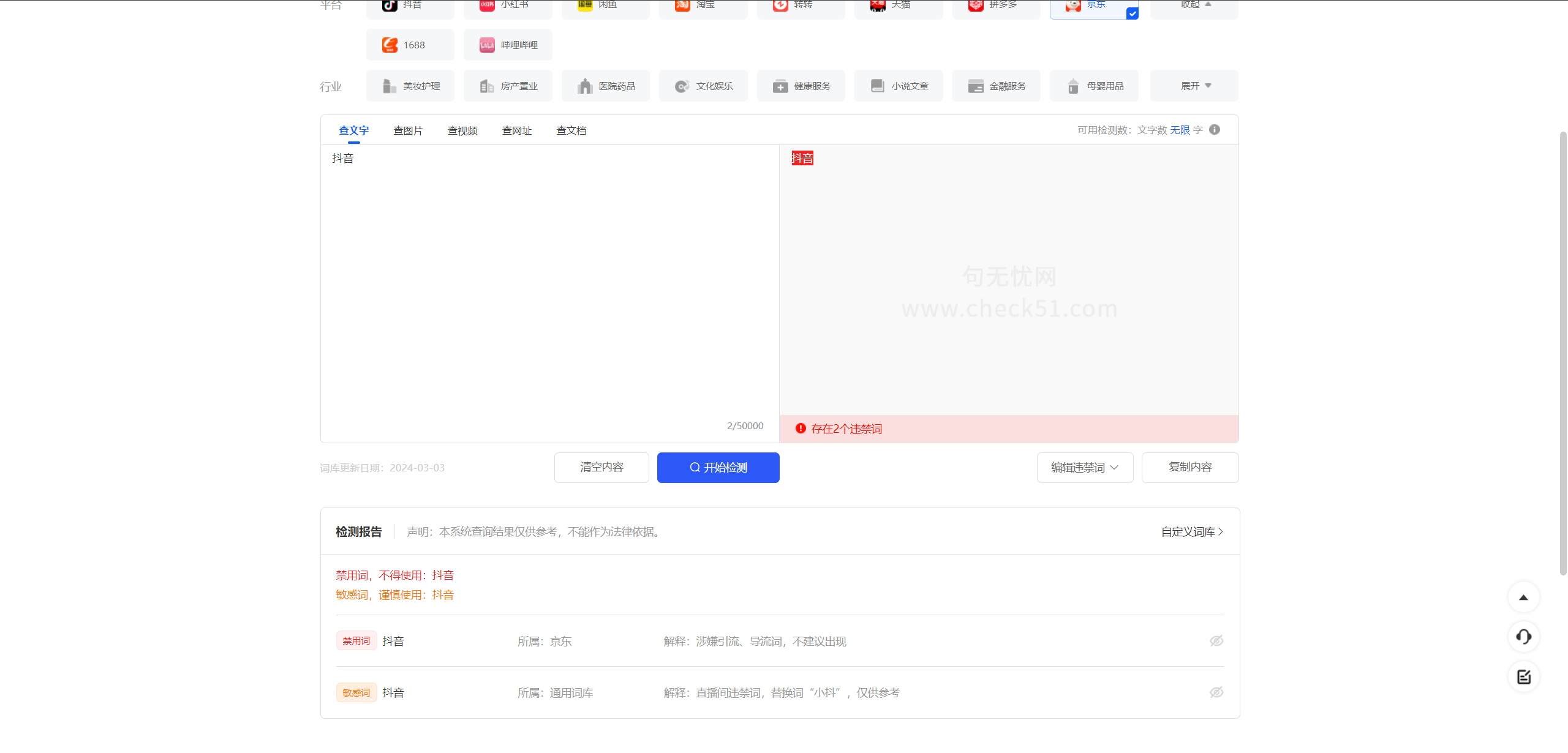Click the 无限 word count link
Screen dimensions: 1568x753
click(x=1180, y=130)
